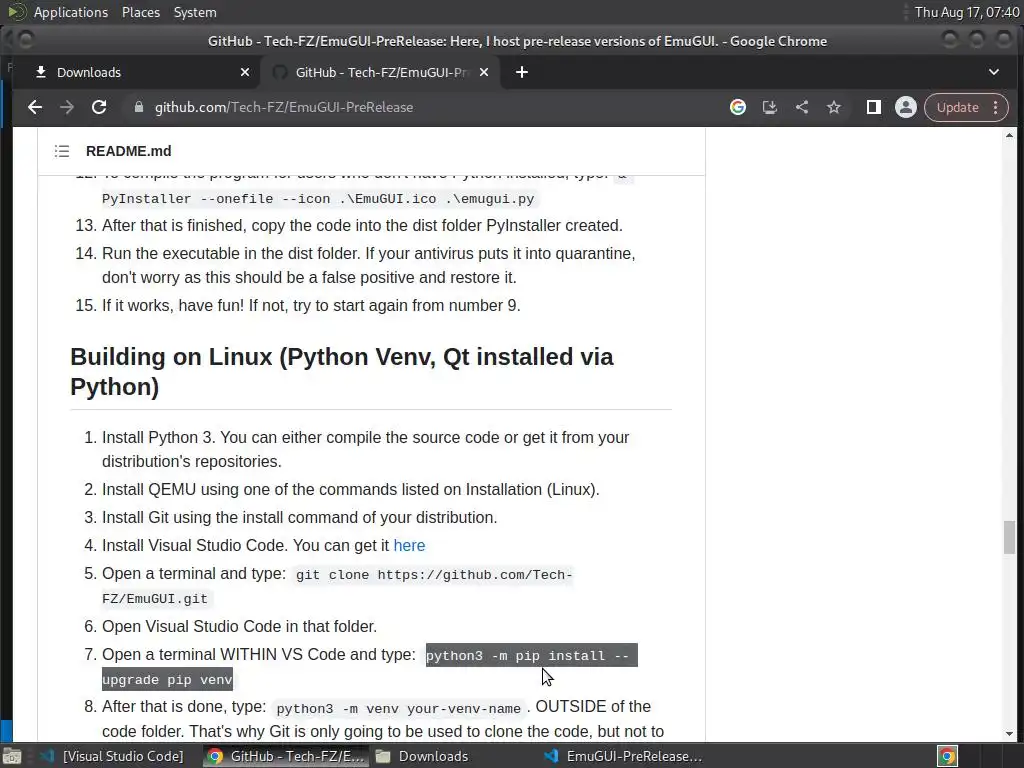1024x768 pixels.
Task: Open the Applications menu
Action: [71, 12]
